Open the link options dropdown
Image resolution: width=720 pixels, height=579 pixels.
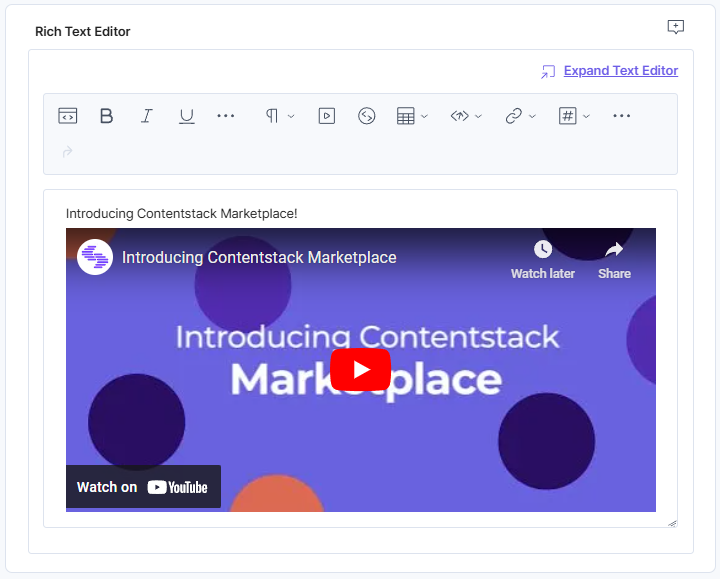pyautogui.click(x=520, y=116)
